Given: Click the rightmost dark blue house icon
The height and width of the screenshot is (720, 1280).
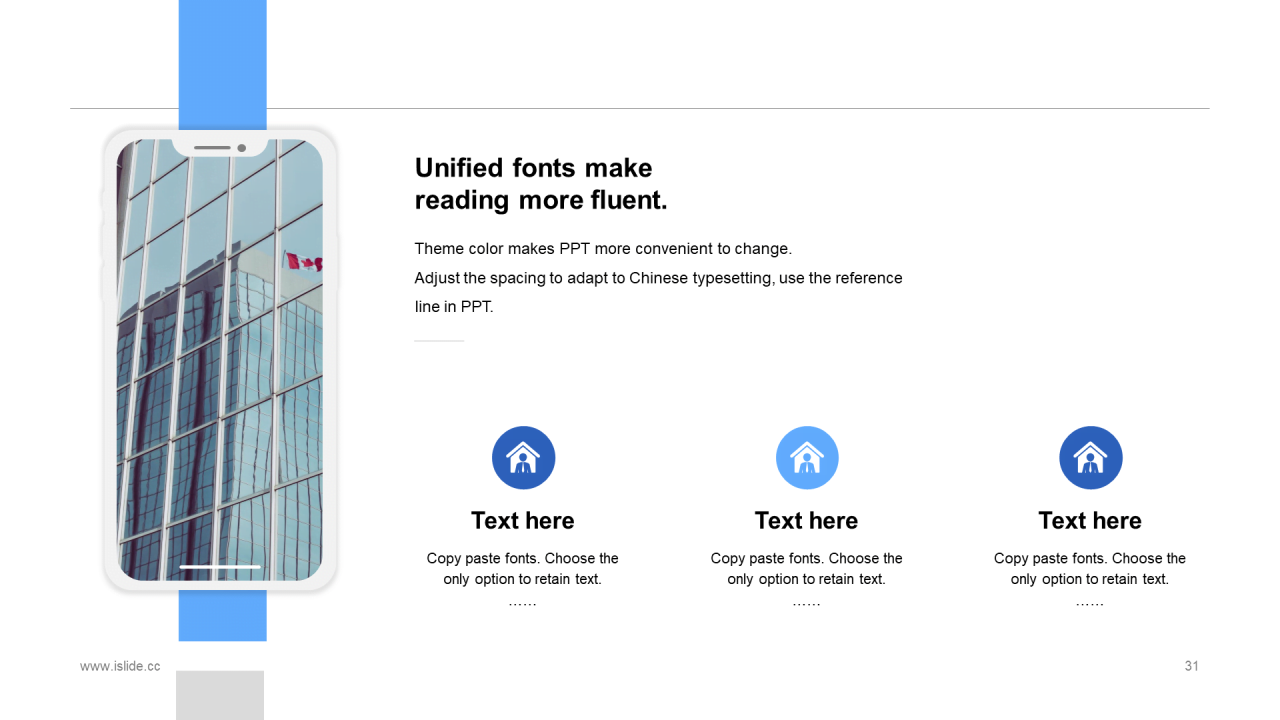Looking at the screenshot, I should (x=1090, y=458).
